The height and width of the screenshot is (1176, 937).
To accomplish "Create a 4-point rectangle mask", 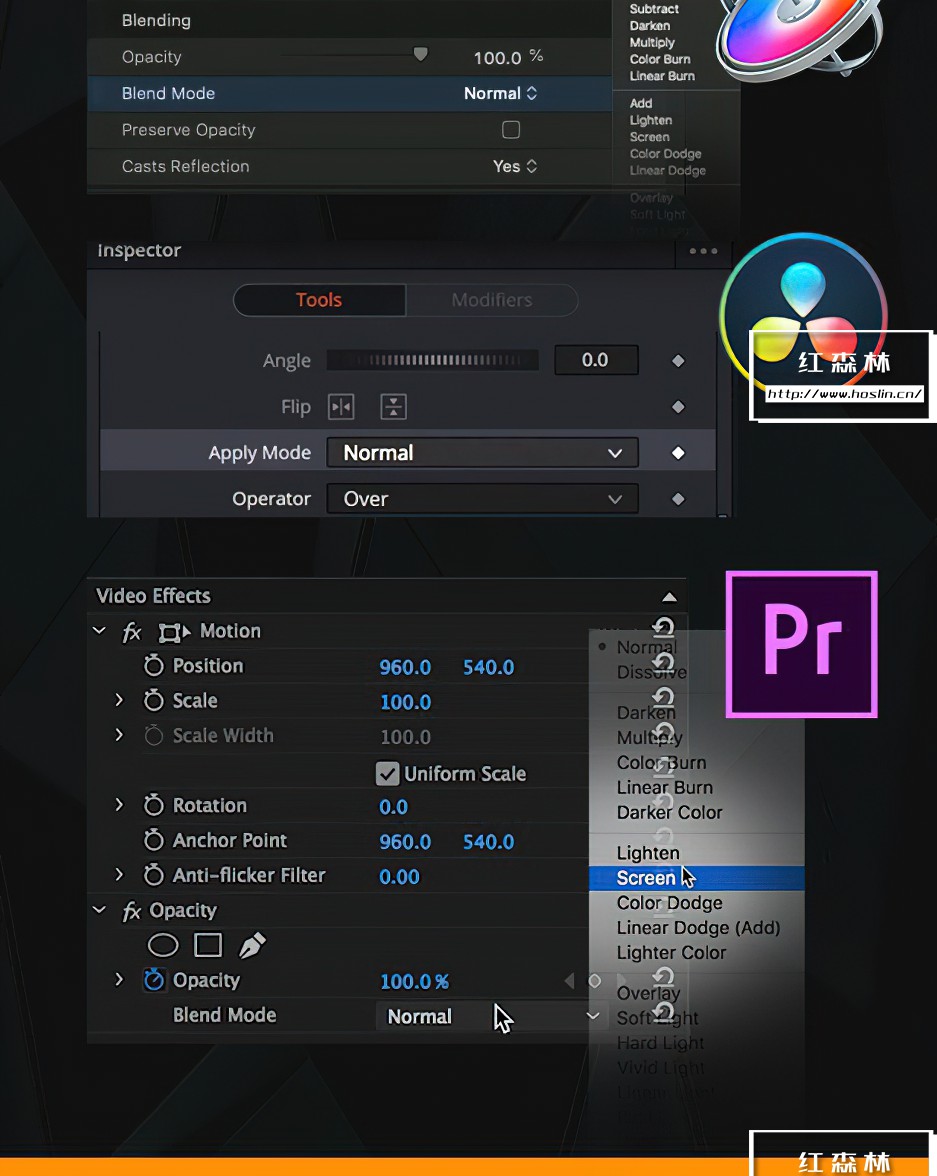I will coord(208,945).
